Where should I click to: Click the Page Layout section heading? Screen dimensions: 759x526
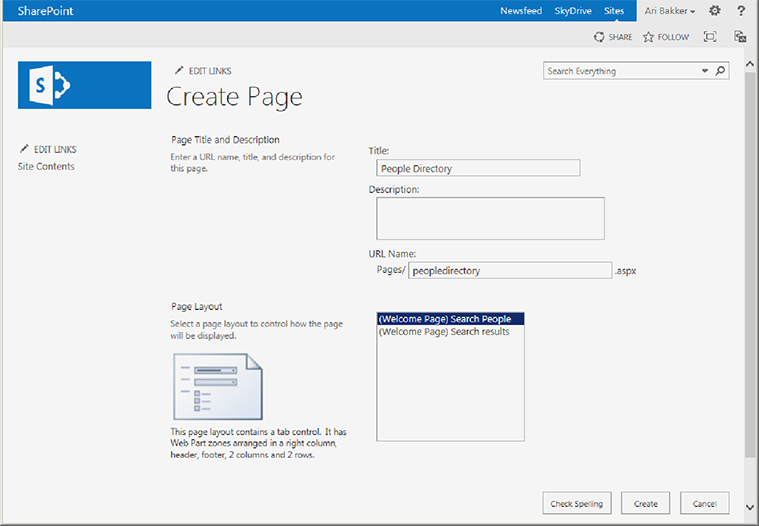[197, 306]
